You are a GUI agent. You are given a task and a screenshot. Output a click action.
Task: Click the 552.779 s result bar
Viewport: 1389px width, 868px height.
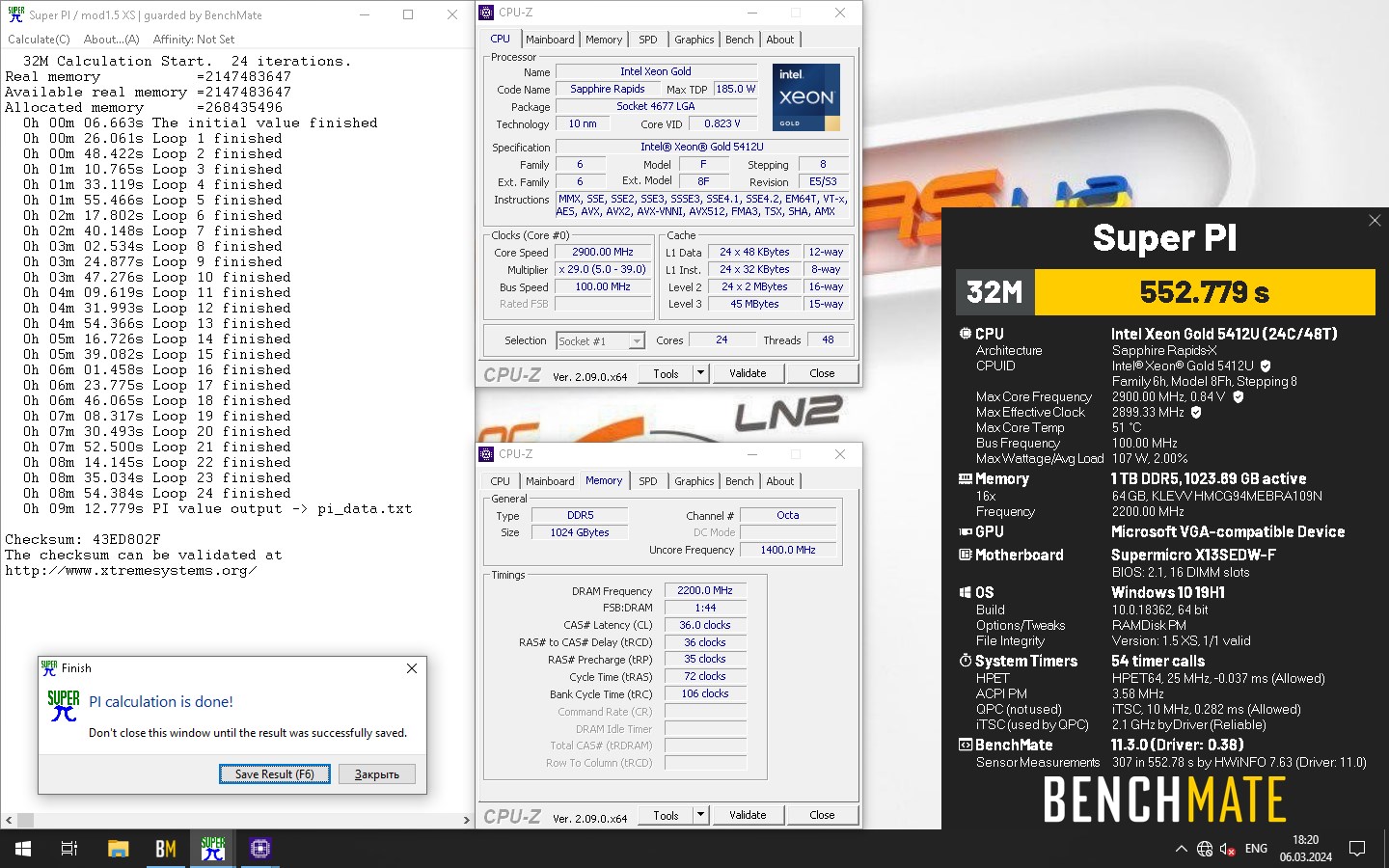pos(1205,291)
